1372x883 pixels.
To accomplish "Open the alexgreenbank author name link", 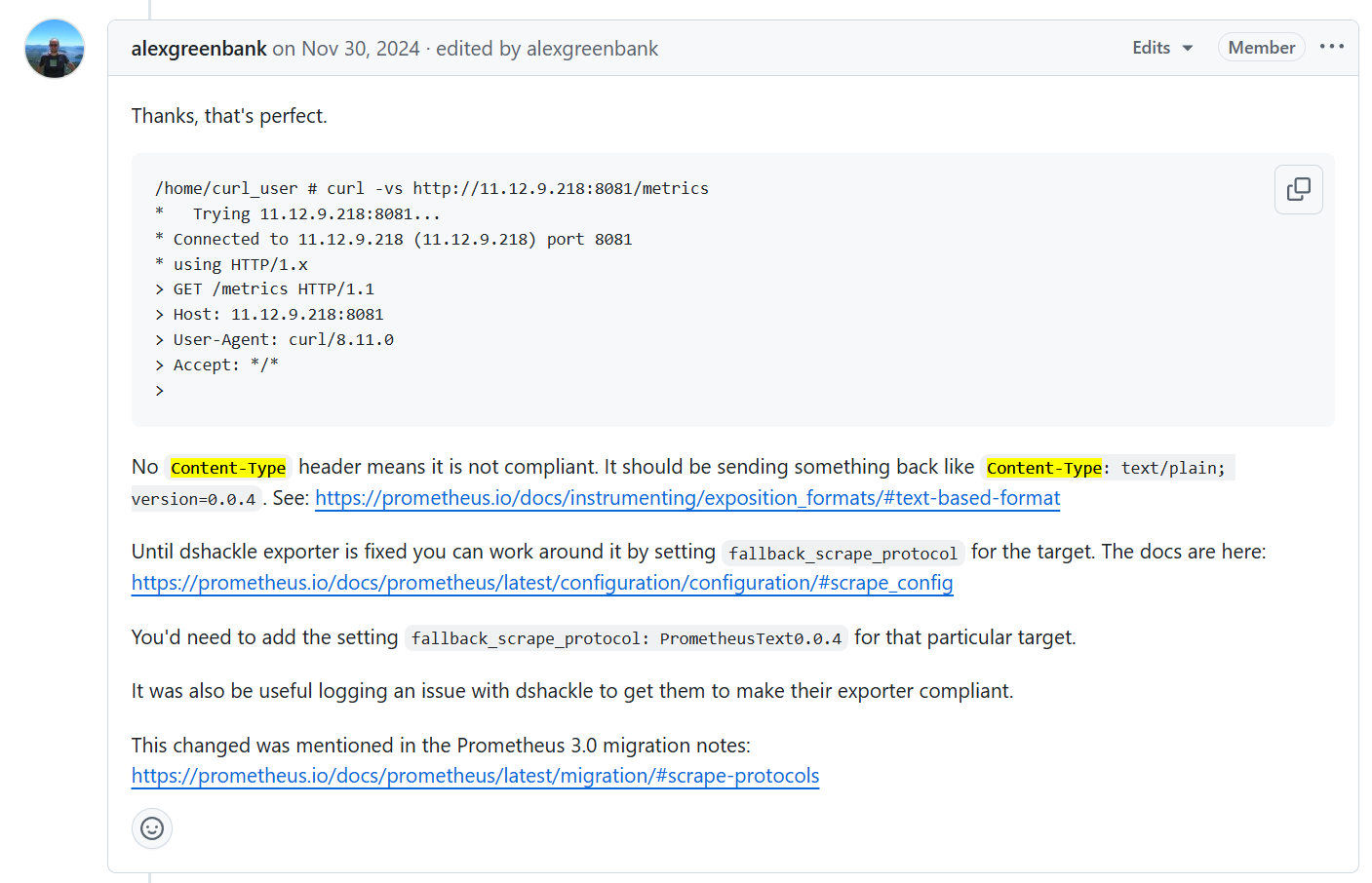I will (199, 49).
